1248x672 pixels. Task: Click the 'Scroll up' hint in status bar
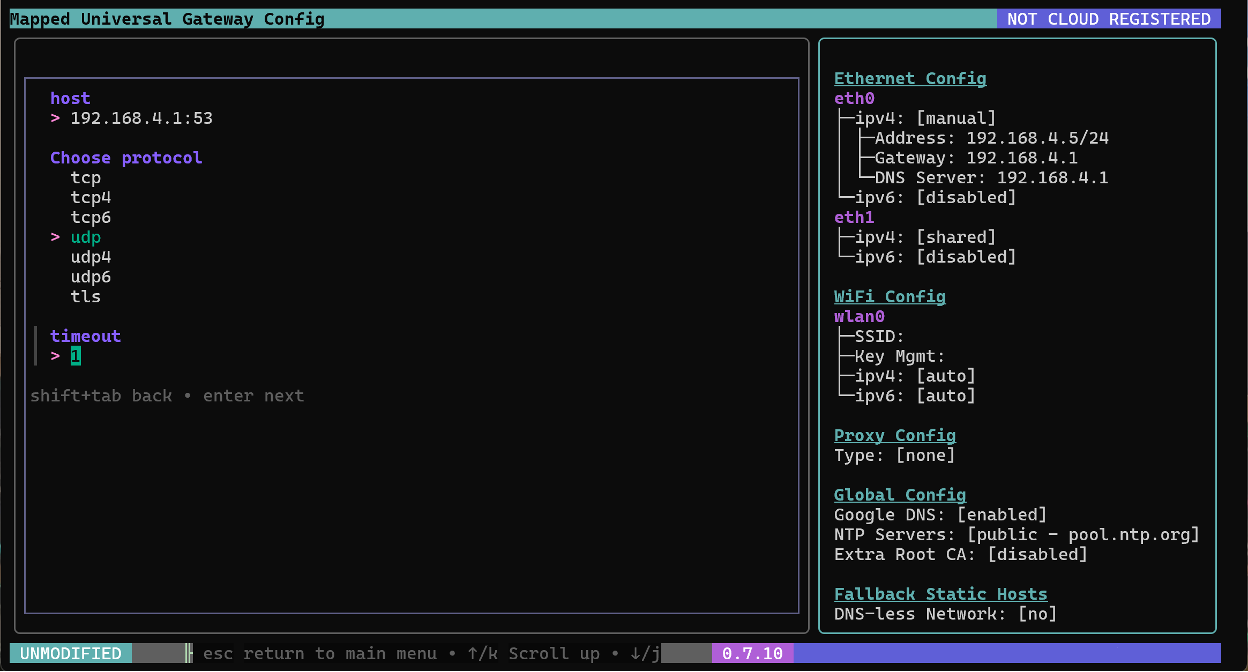[554, 654]
